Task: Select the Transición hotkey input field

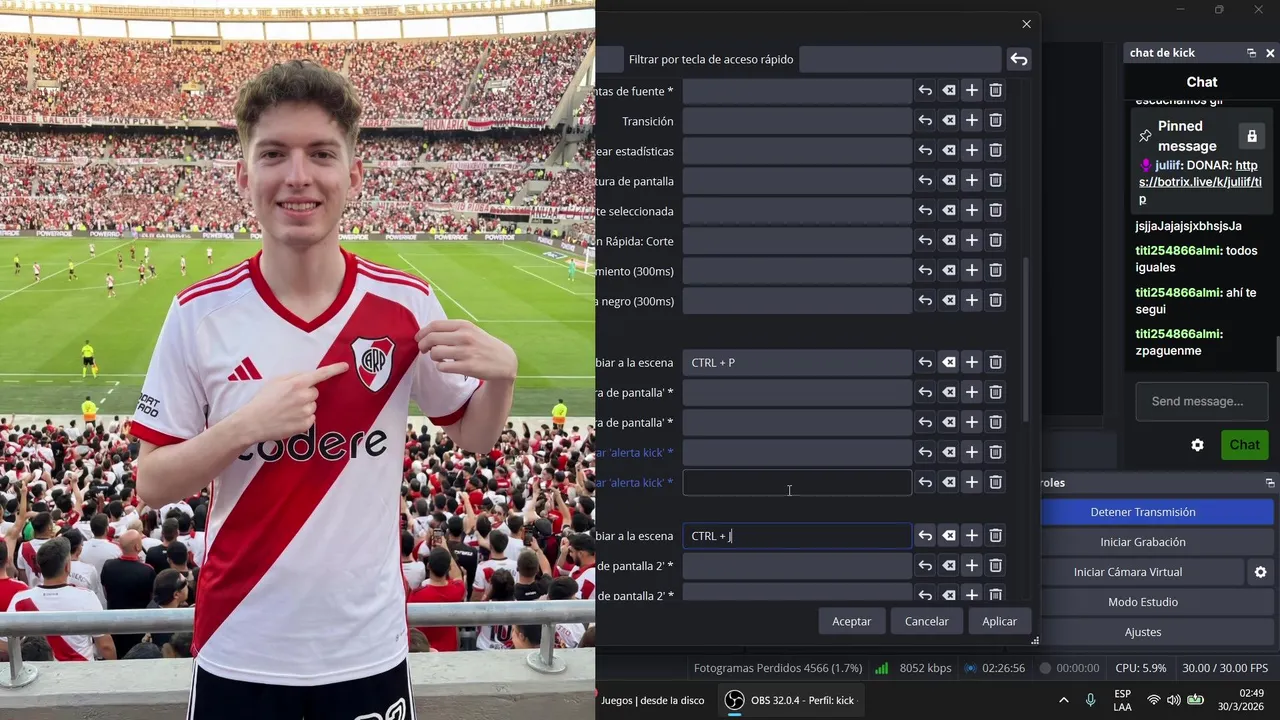Action: 797,121
